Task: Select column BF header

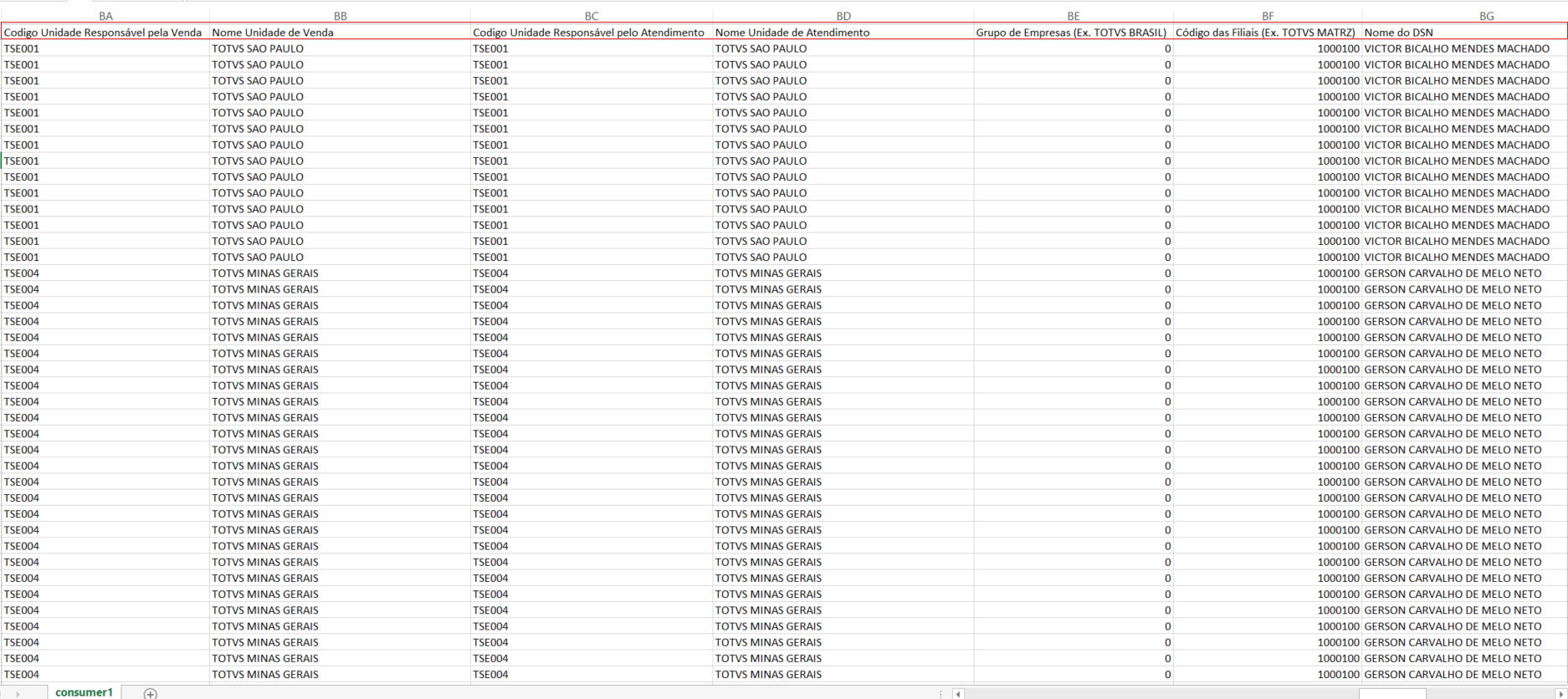Action: click(1268, 16)
